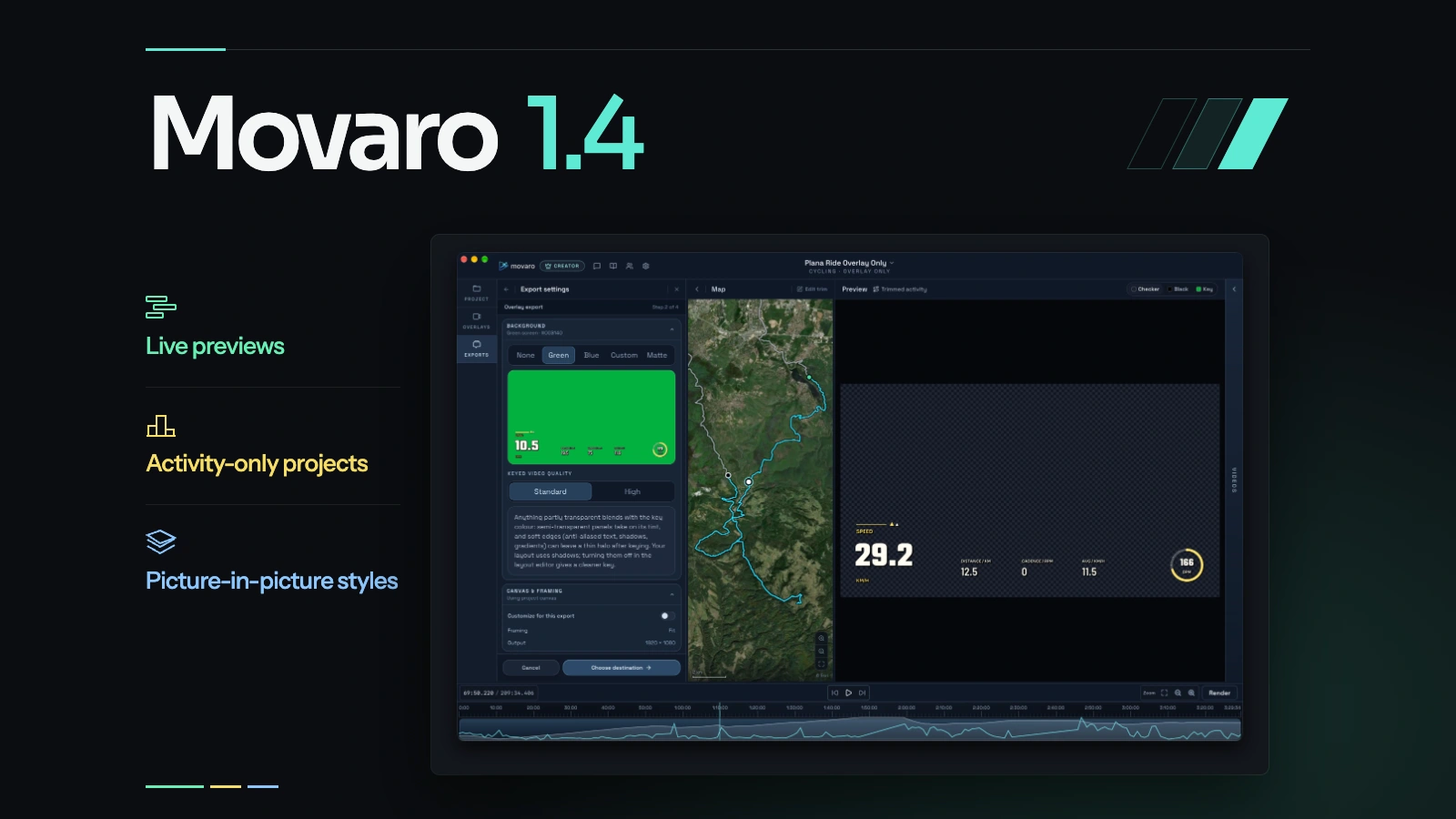
Task: Choose High keyed video quality
Action: 632,491
